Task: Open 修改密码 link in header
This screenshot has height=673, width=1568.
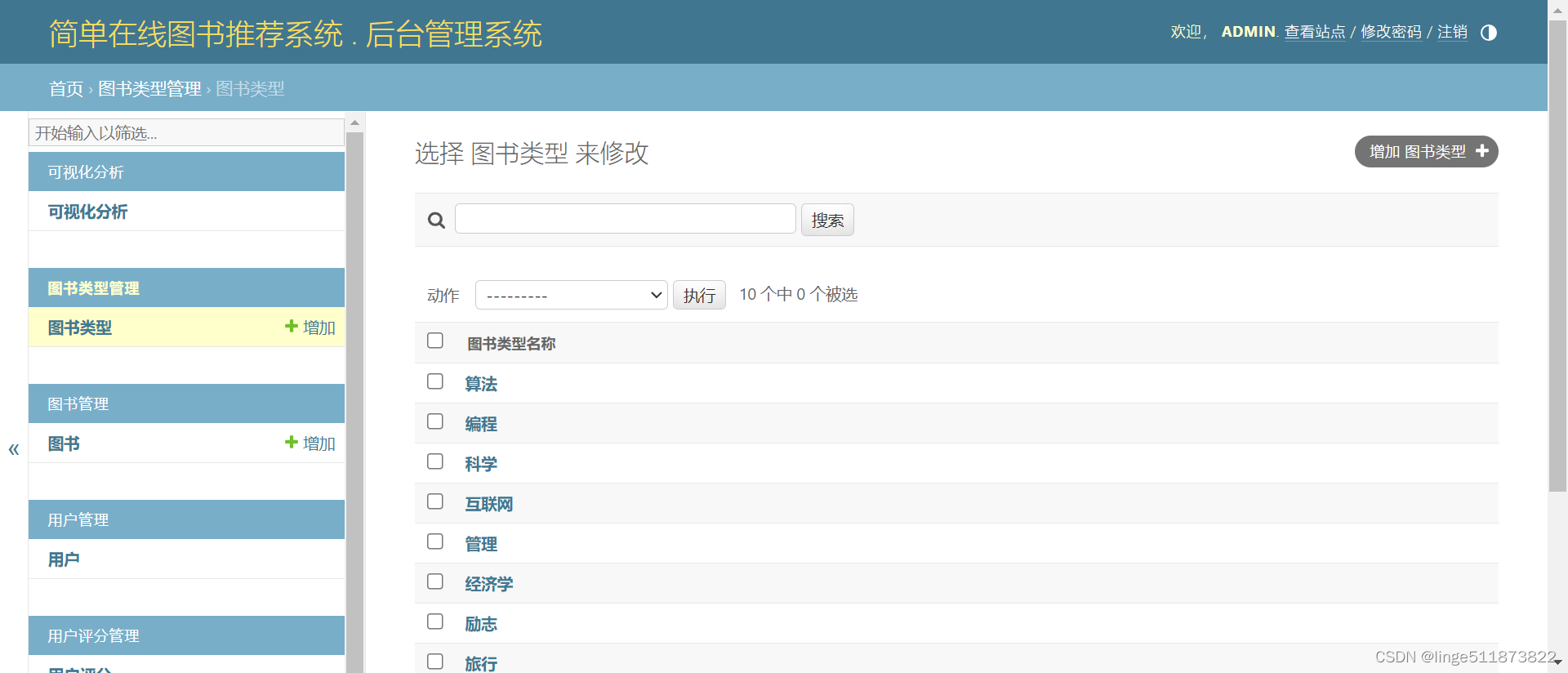Action: (1391, 32)
